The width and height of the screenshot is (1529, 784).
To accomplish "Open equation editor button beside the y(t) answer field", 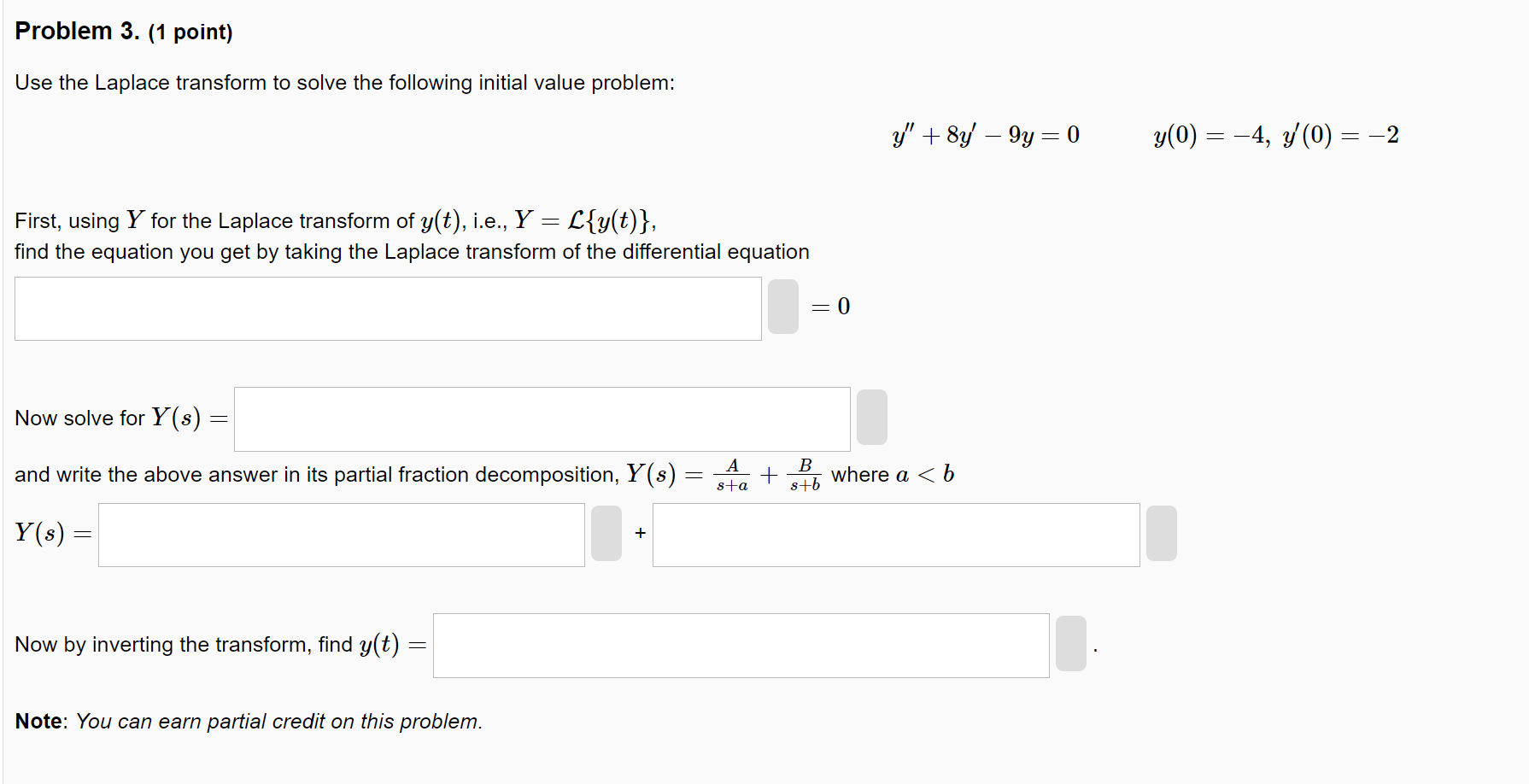I will pyautogui.click(x=1070, y=643).
